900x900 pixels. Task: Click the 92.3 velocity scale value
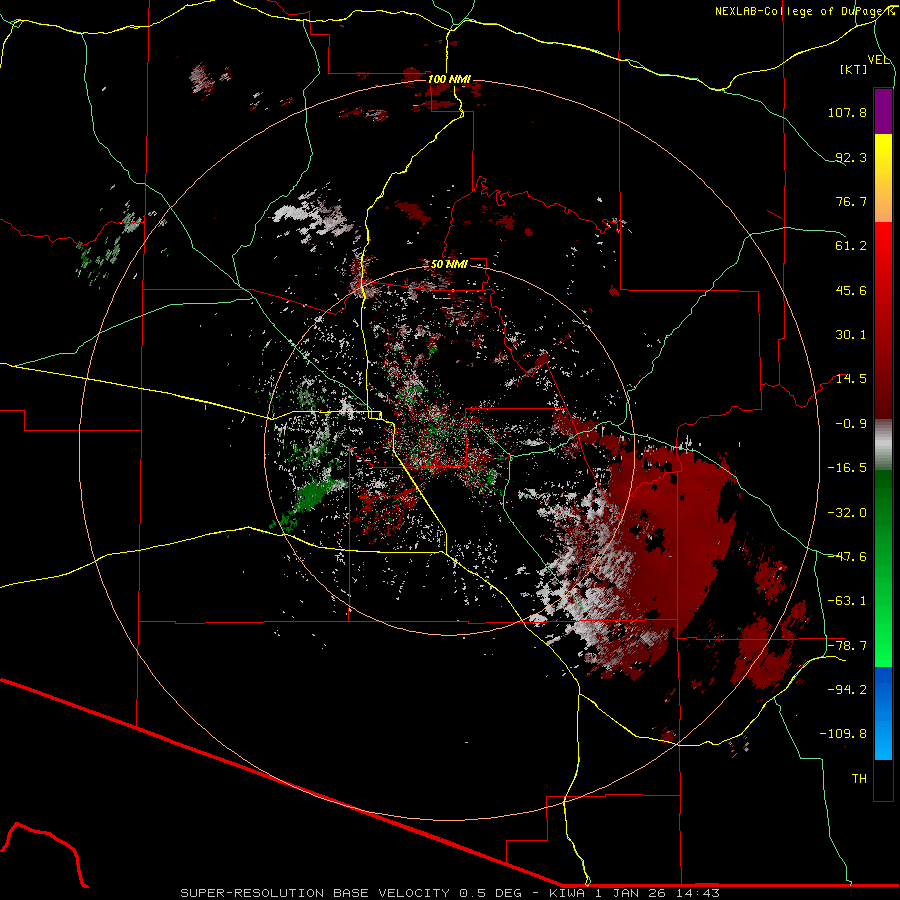pos(851,157)
